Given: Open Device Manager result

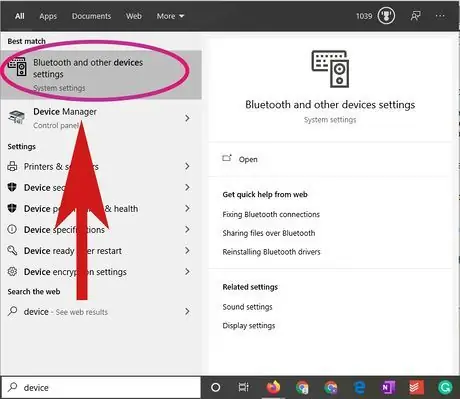Looking at the screenshot, I should coord(101,118).
